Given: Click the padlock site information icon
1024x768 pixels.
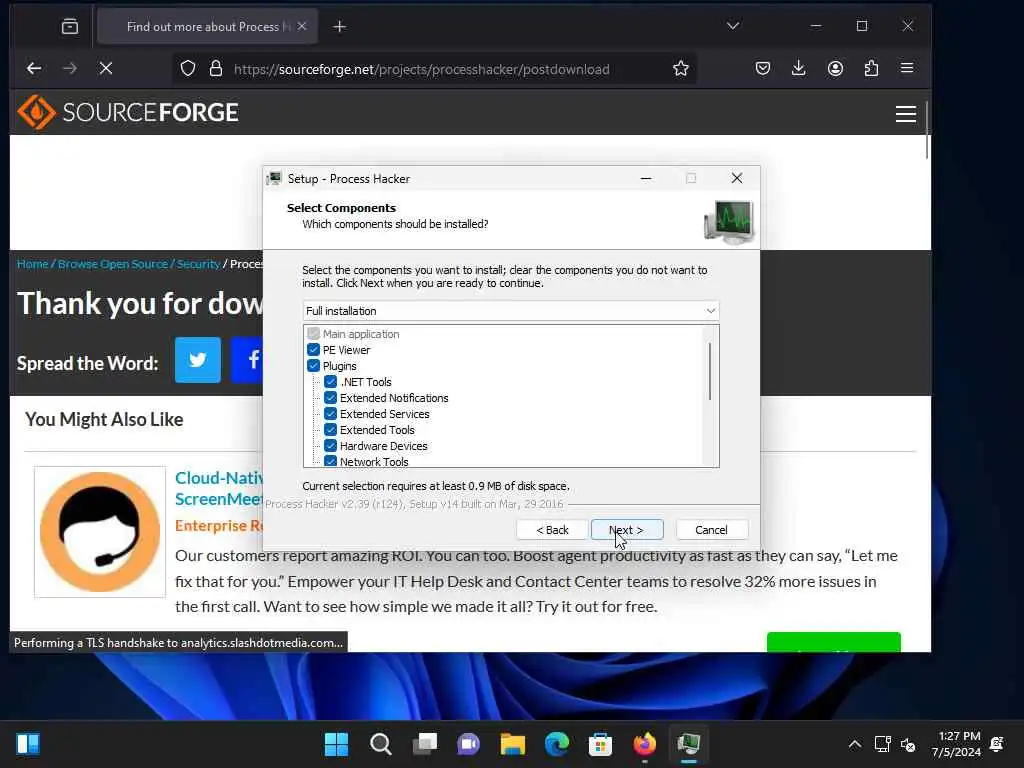Looking at the screenshot, I should [x=216, y=69].
